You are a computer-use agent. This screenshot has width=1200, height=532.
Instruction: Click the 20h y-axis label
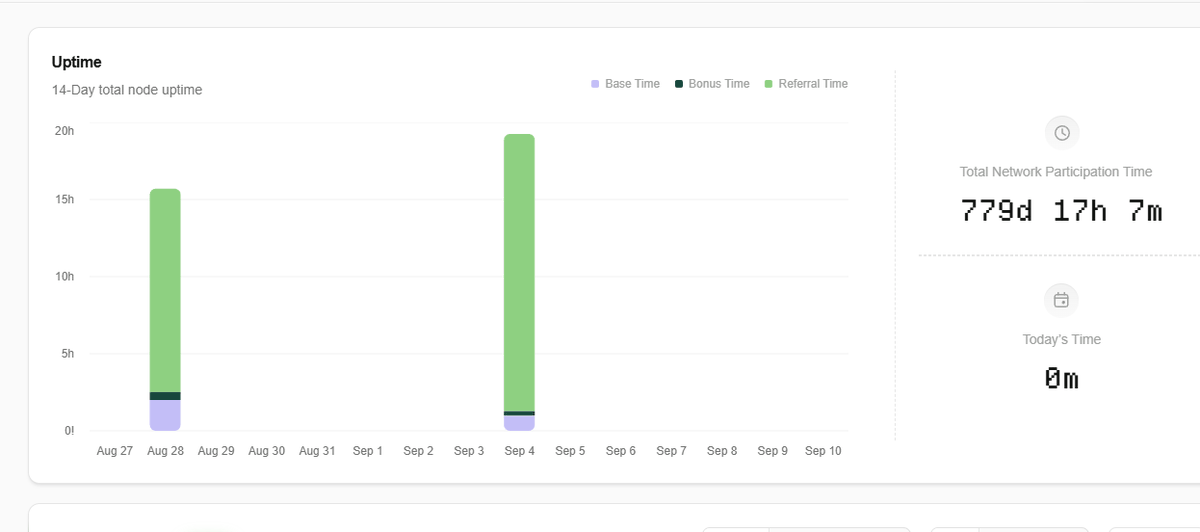(x=64, y=131)
